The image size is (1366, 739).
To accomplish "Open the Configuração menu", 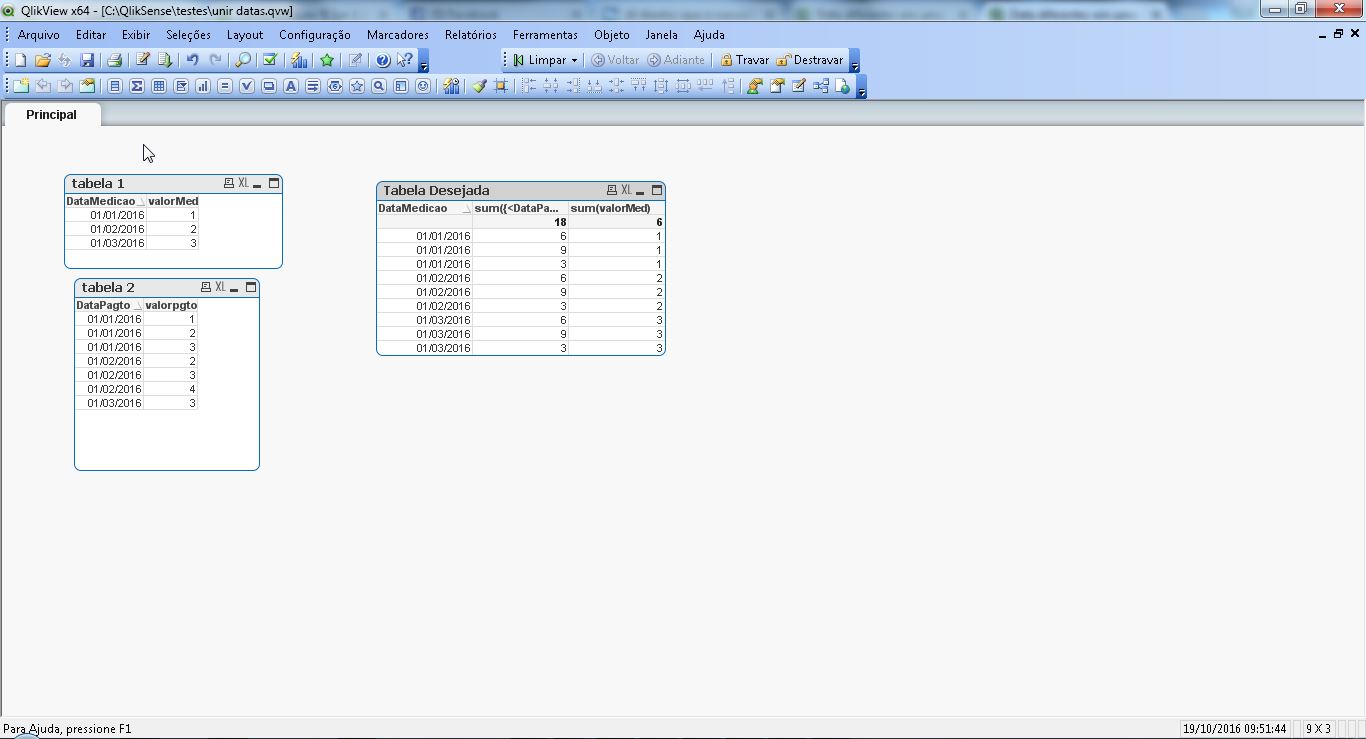I will [314, 35].
